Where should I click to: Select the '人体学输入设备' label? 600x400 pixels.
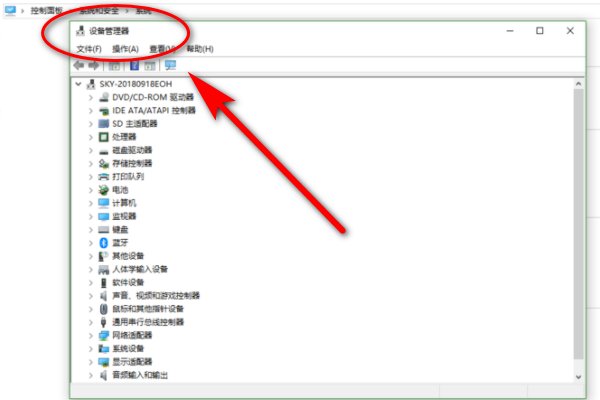(x=140, y=269)
